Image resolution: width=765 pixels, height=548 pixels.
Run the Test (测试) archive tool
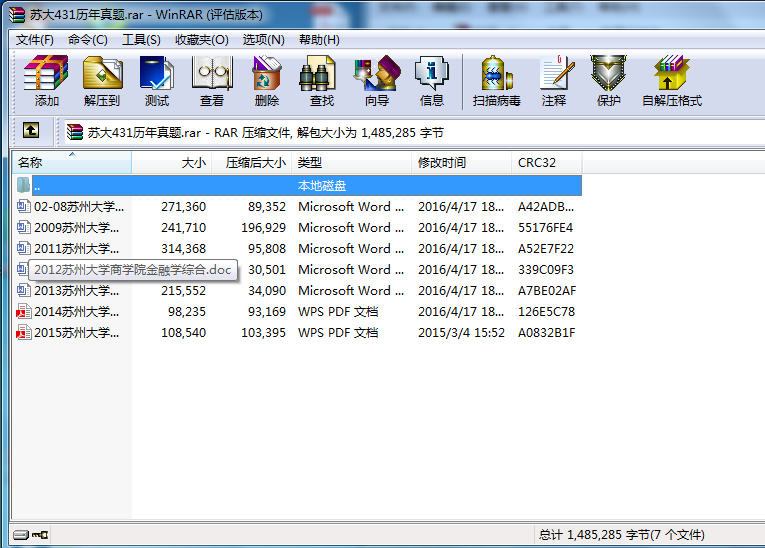[x=157, y=73]
